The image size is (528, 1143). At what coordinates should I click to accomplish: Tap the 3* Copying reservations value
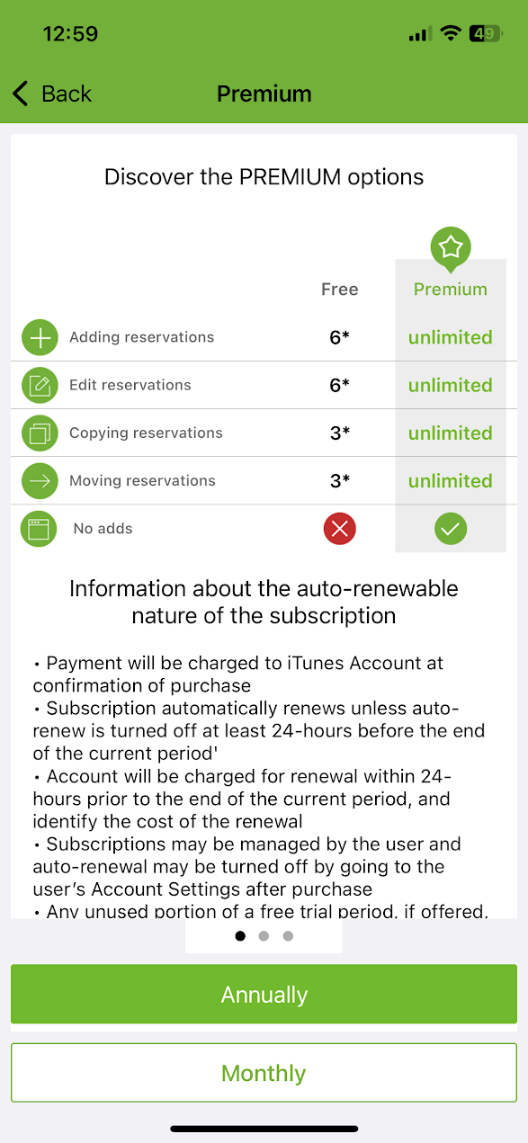pyautogui.click(x=340, y=434)
